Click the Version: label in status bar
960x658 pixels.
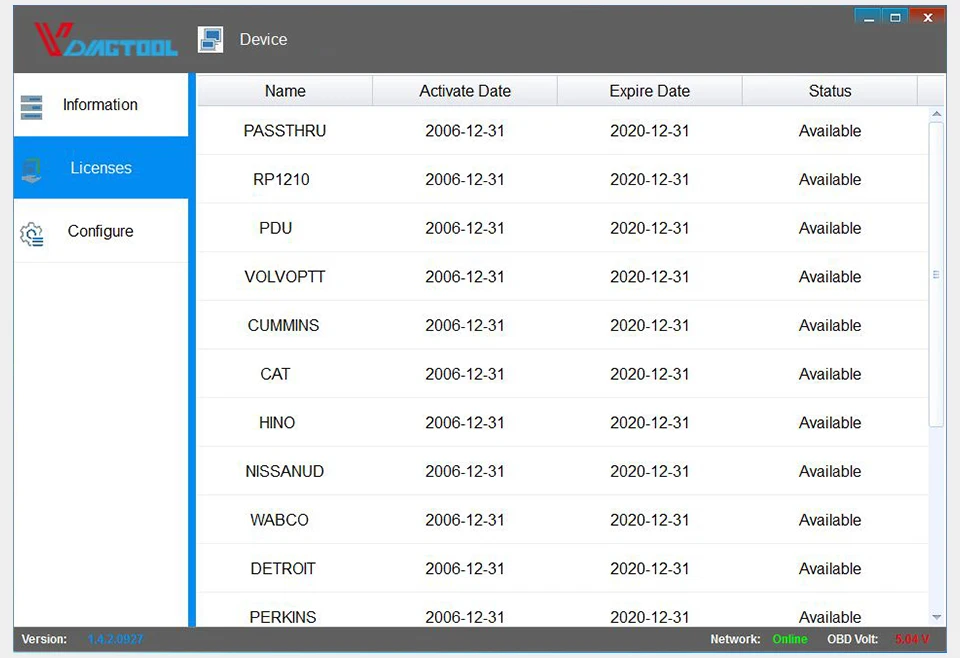click(44, 639)
